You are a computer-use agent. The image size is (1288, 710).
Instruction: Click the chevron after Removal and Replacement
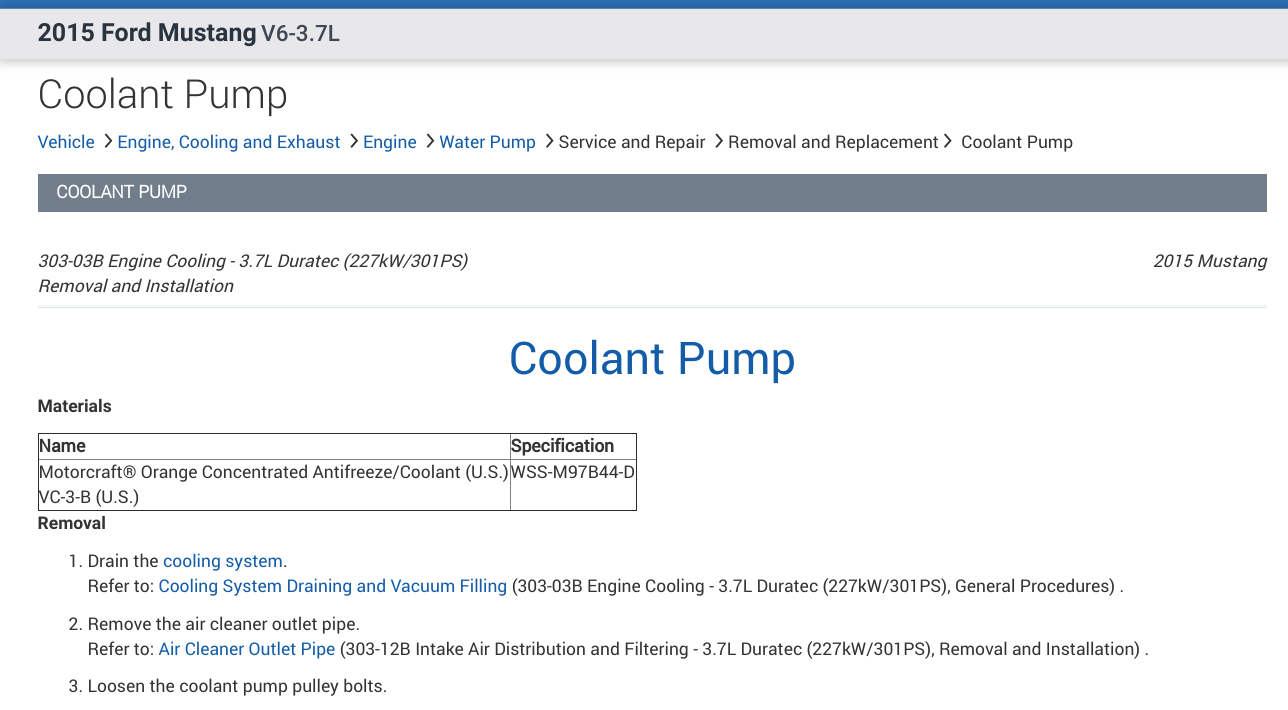tap(948, 141)
